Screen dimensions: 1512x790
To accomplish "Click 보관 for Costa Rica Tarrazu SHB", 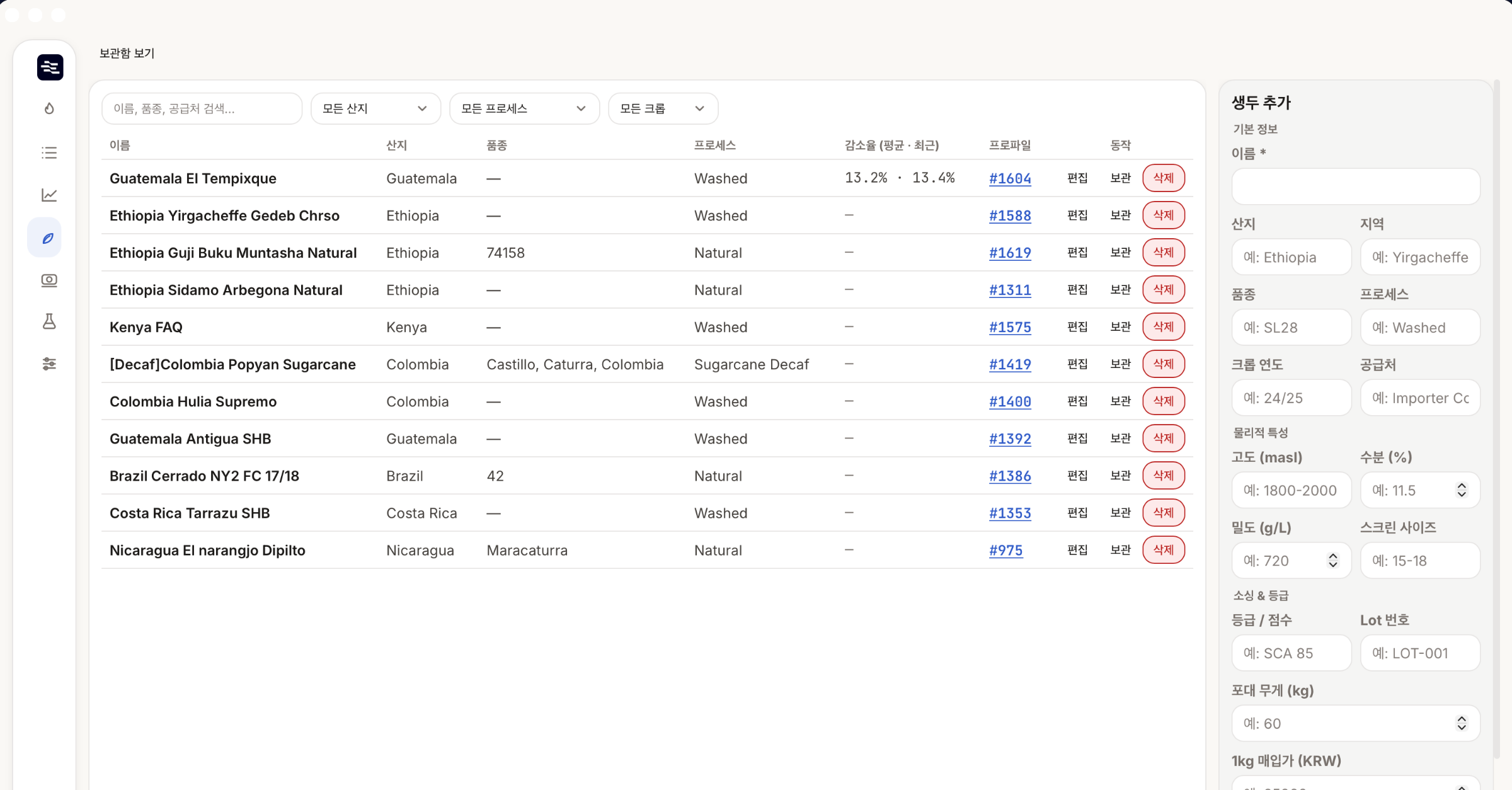I will pyautogui.click(x=1120, y=513).
